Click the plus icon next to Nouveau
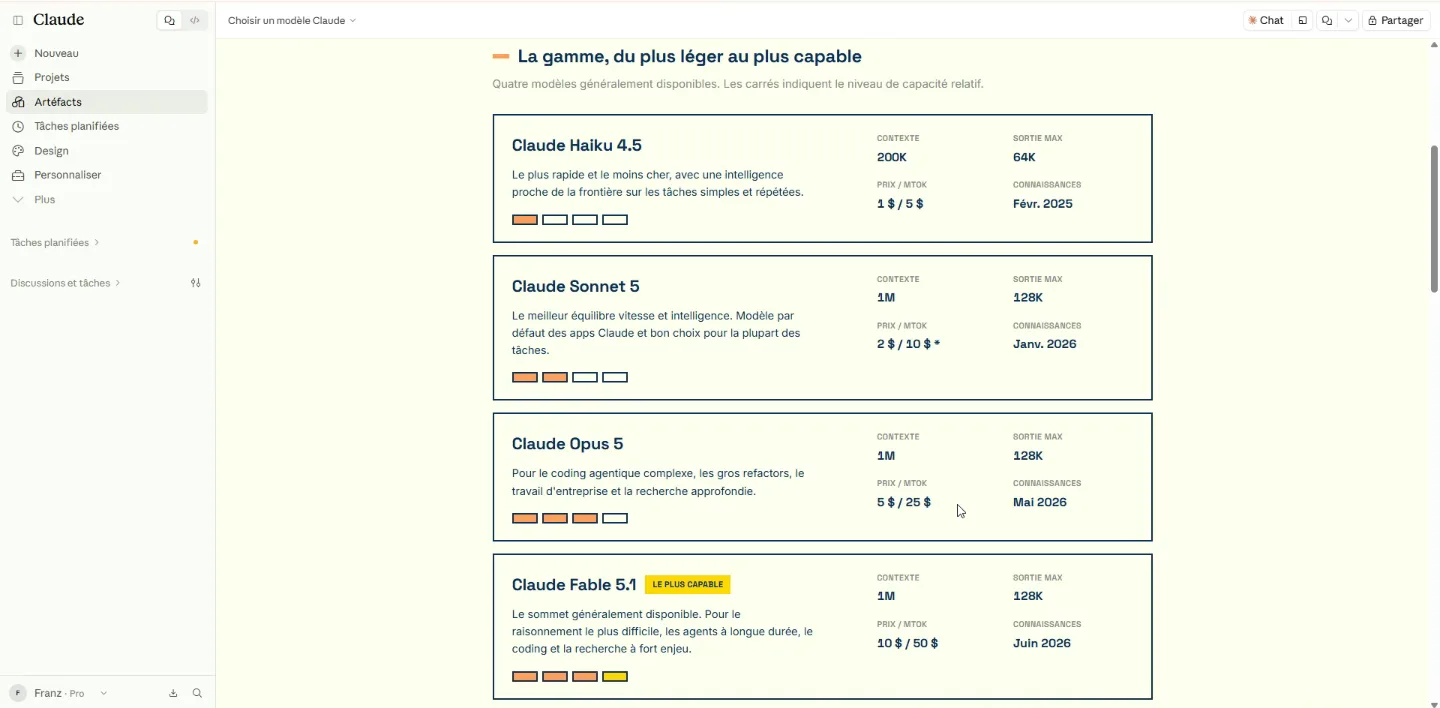 [18, 53]
